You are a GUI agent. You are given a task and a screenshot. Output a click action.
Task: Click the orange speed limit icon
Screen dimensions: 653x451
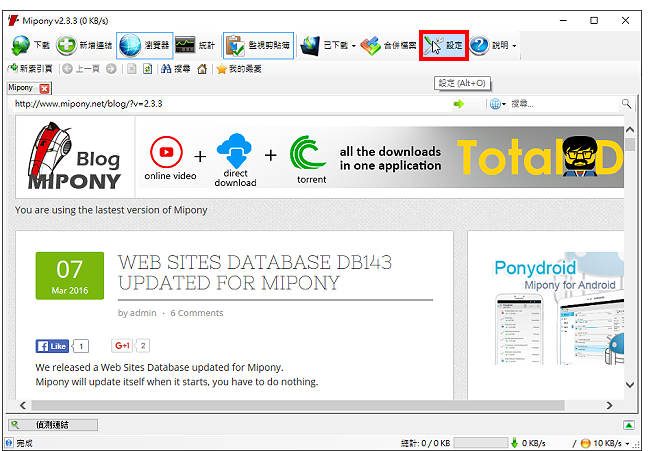coord(585,443)
